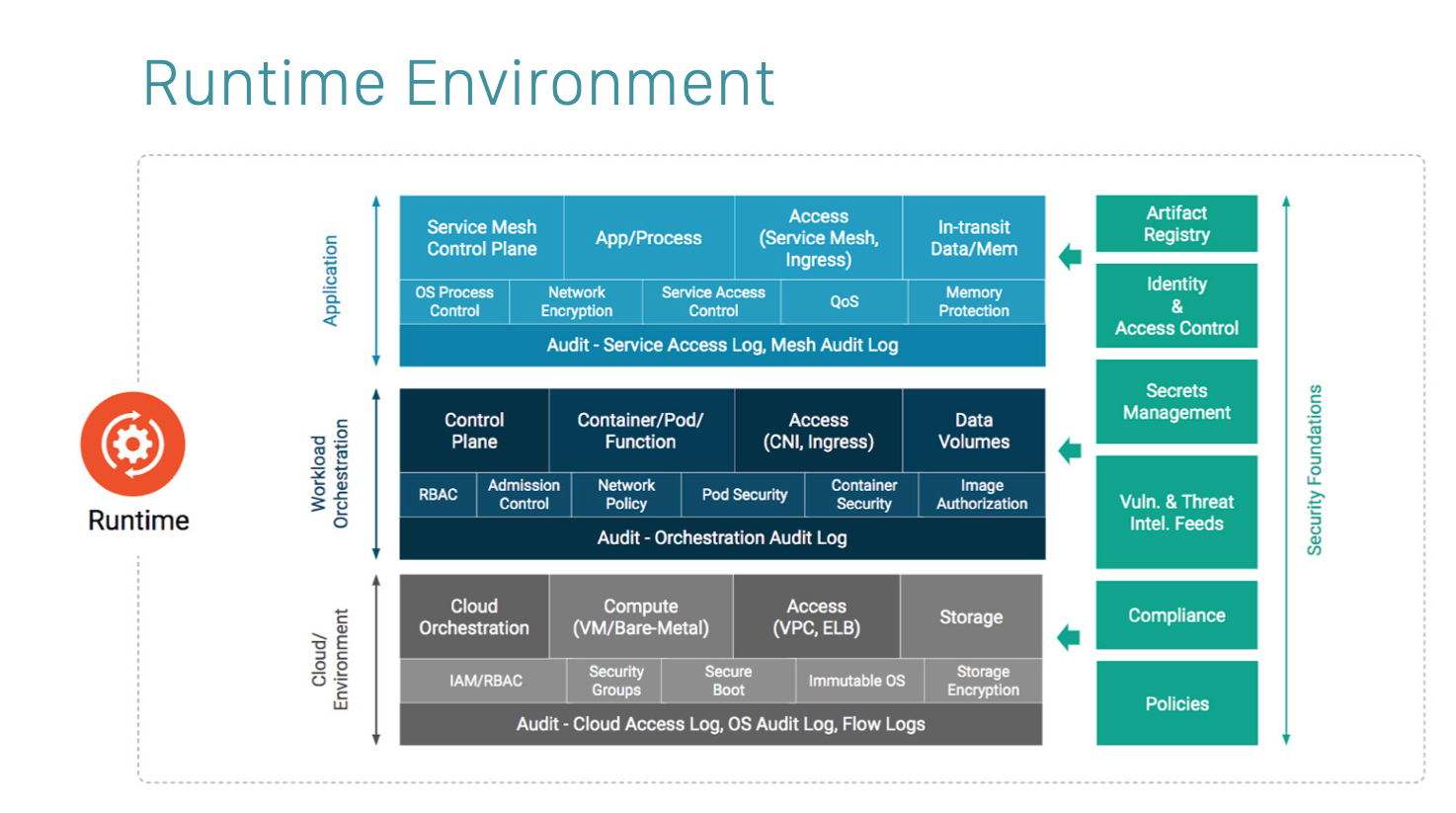This screenshot has width=1456, height=813.
Task: Click the green arrow pointing at Application layer
Action: 1070,257
